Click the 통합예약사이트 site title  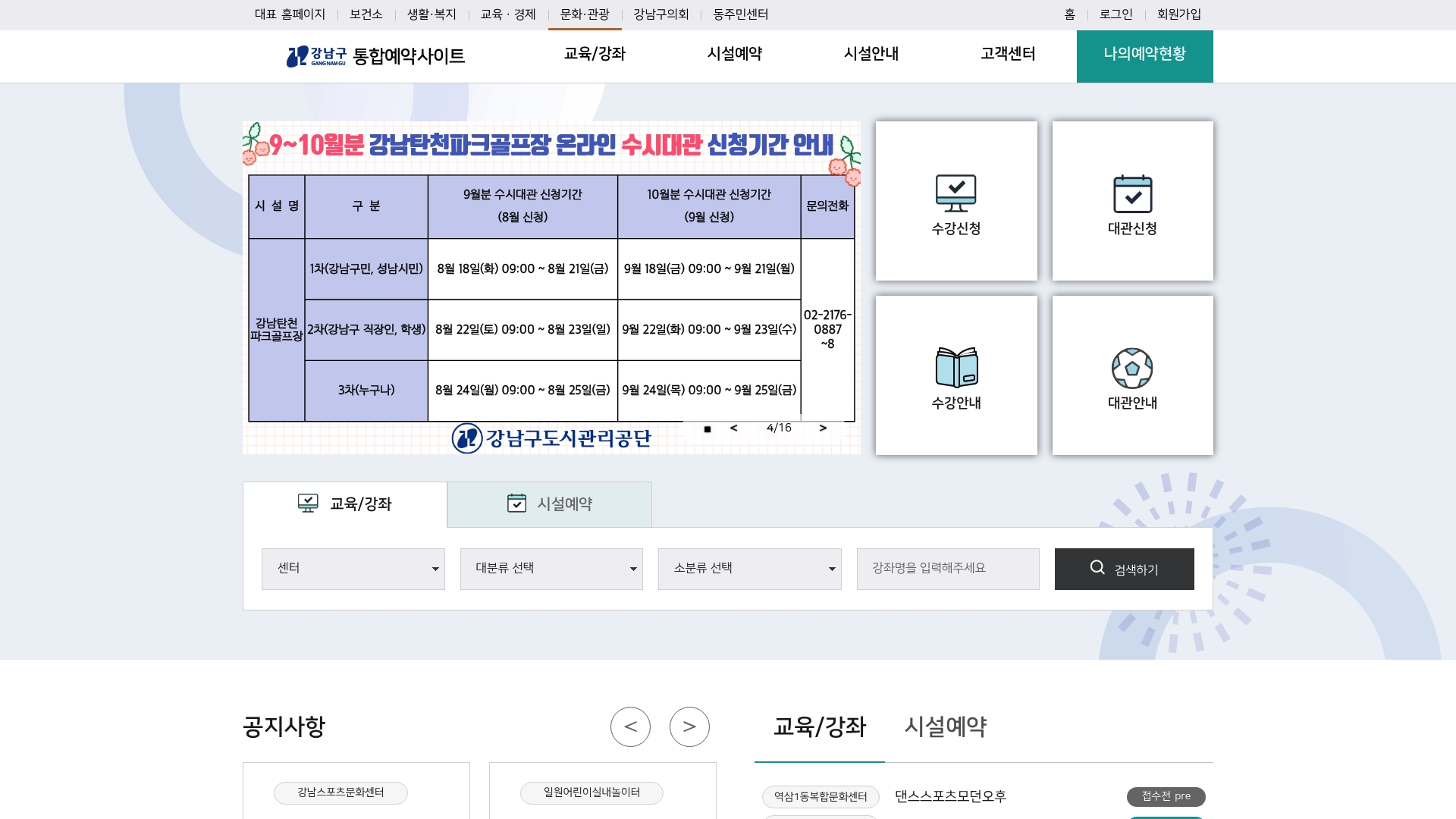(409, 56)
